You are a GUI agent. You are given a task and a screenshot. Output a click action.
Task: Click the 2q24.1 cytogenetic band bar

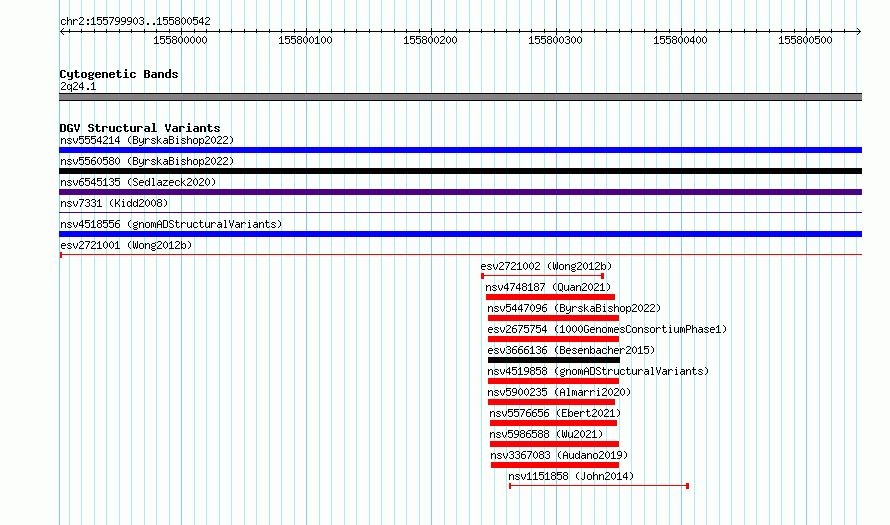pos(460,97)
